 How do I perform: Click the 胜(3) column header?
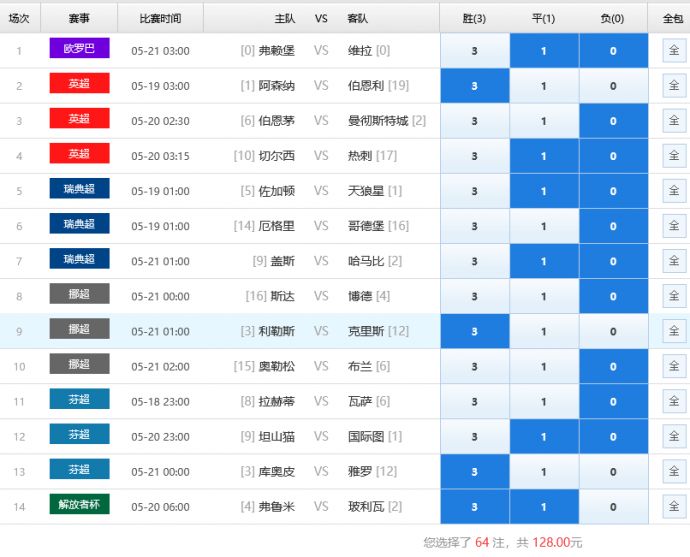(x=474, y=18)
